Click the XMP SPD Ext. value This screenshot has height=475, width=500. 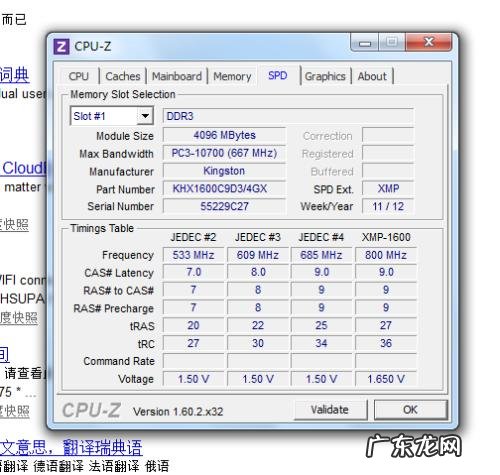pos(388,189)
